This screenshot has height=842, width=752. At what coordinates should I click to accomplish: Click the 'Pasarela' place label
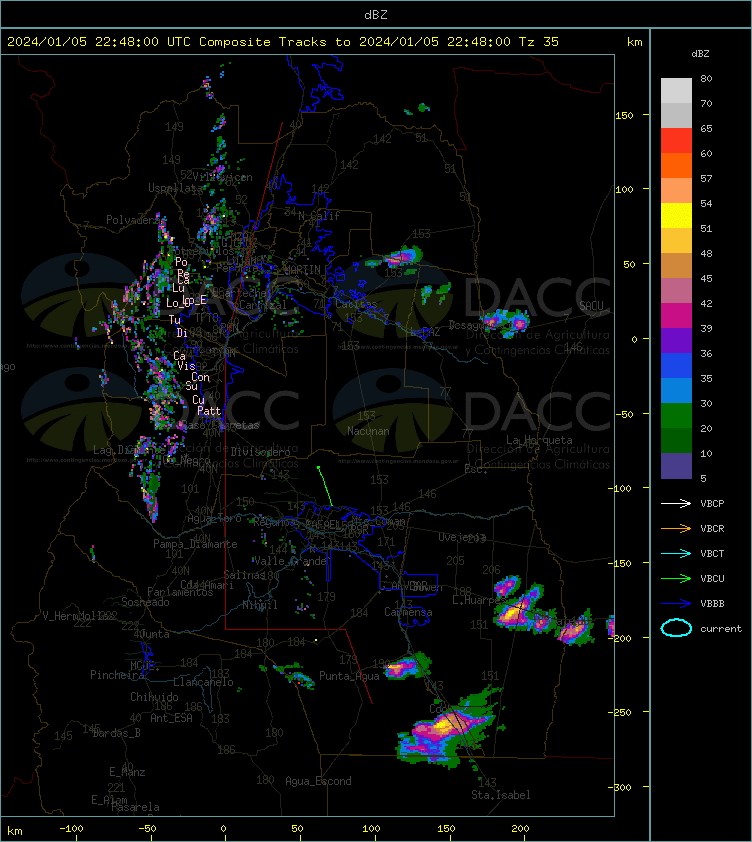tap(135, 807)
